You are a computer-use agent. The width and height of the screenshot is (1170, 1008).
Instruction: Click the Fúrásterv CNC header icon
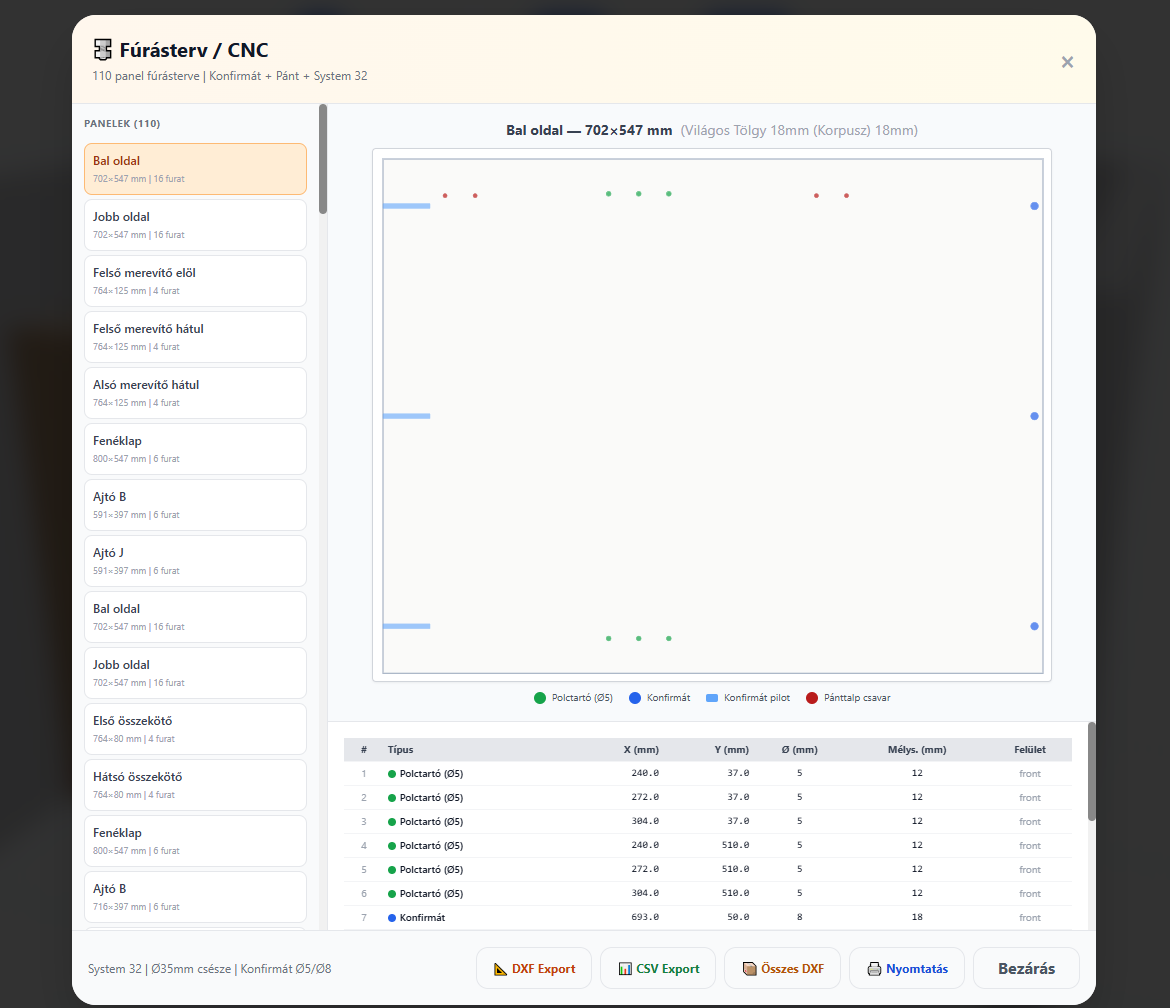[102, 50]
